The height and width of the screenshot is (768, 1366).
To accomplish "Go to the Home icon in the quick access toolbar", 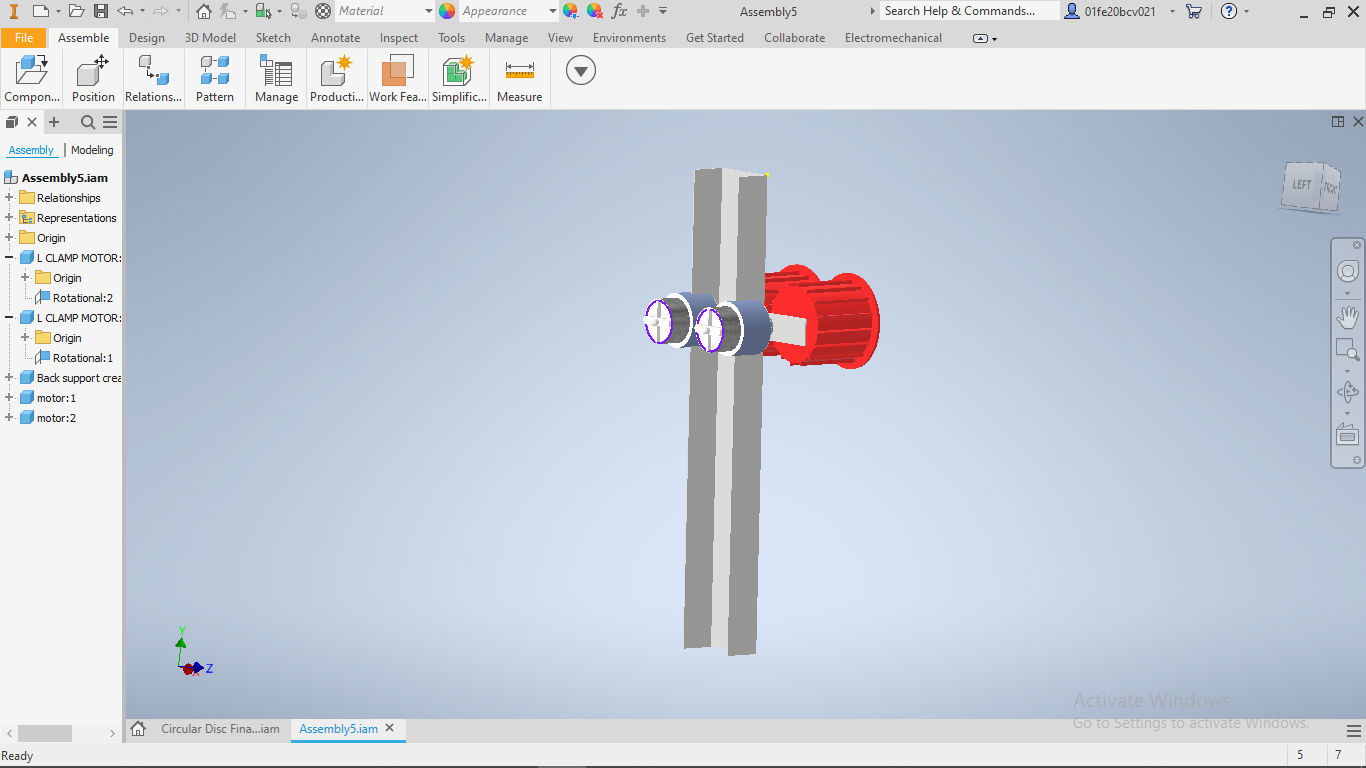I will (204, 11).
